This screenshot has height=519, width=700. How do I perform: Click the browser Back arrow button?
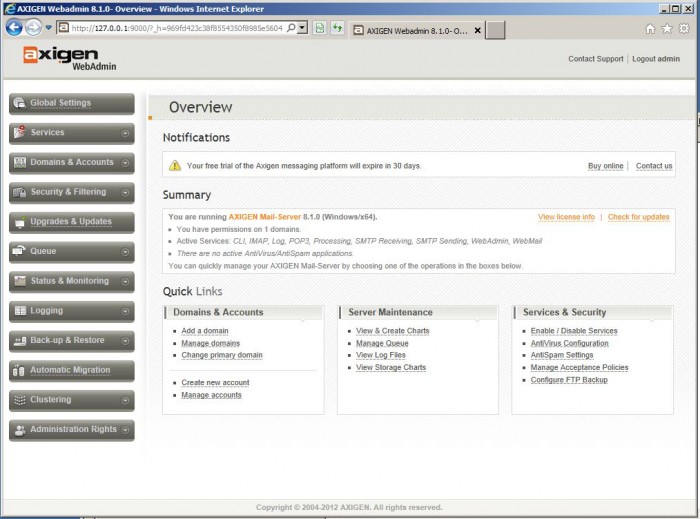tap(14, 28)
